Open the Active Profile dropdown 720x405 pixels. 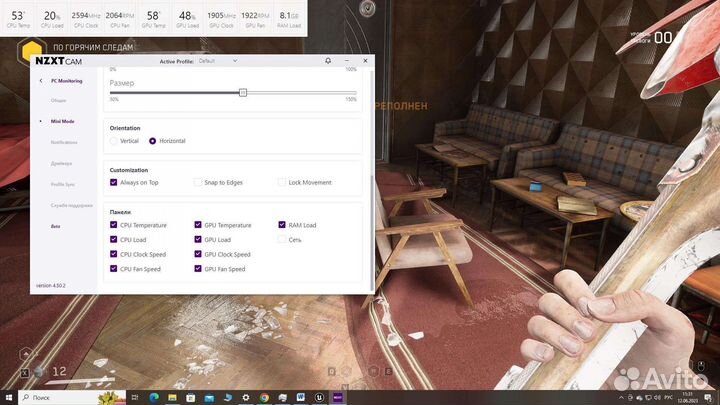click(x=218, y=61)
